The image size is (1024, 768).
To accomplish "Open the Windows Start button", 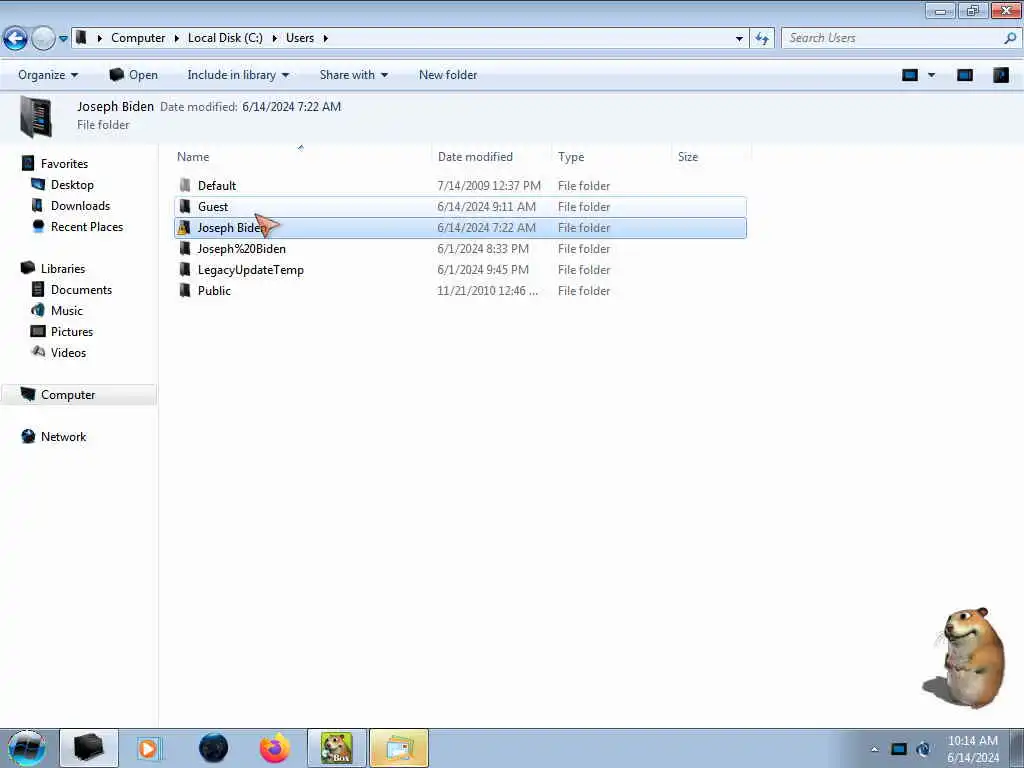I will tap(27, 748).
